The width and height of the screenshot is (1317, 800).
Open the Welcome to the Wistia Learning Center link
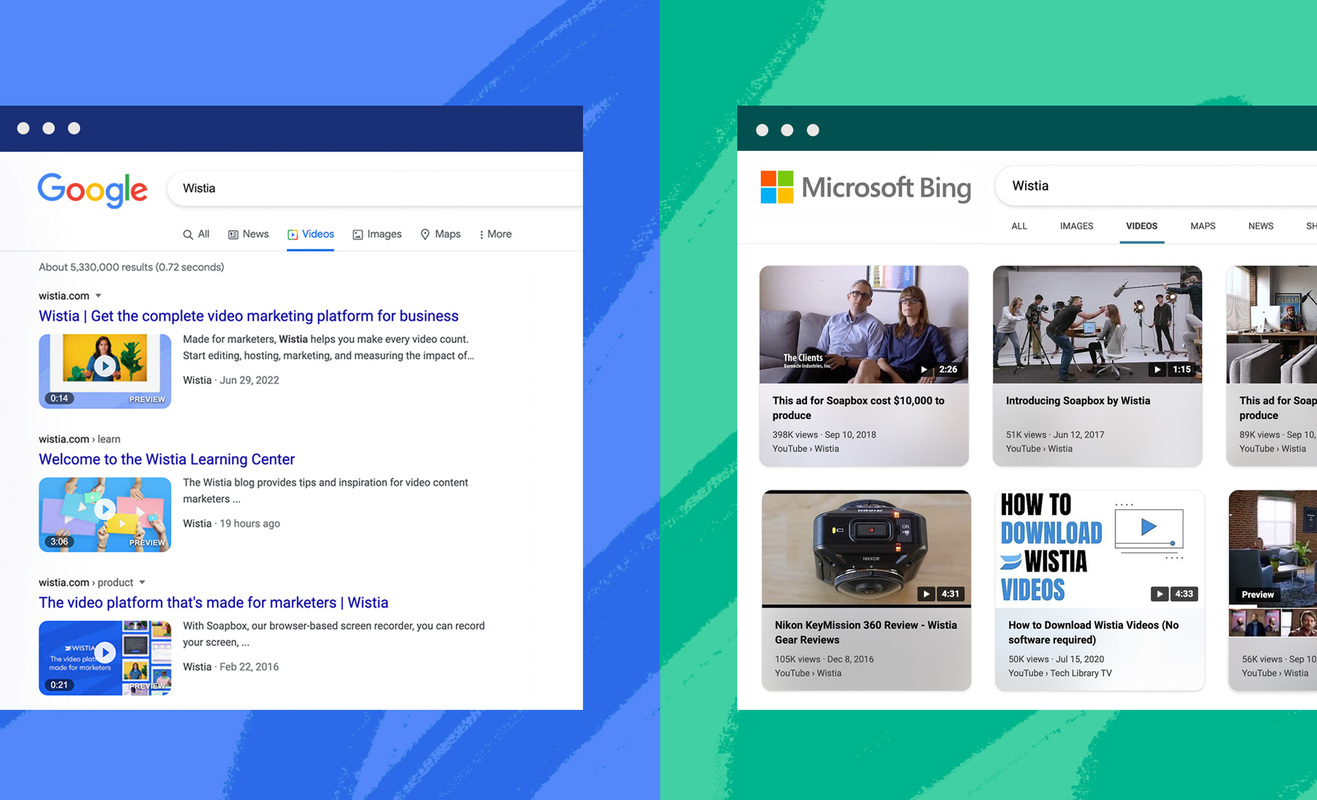coord(166,459)
